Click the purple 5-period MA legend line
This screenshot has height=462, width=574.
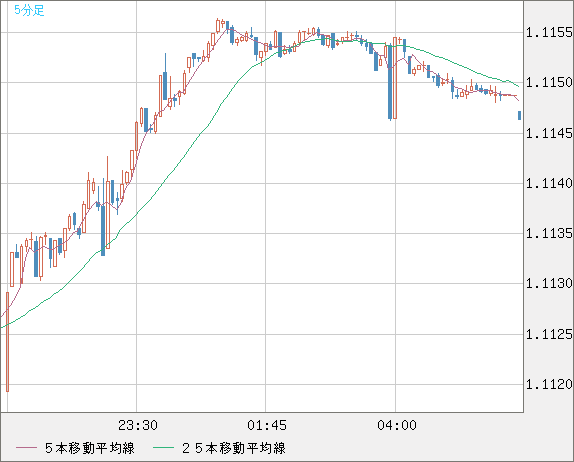(26, 448)
